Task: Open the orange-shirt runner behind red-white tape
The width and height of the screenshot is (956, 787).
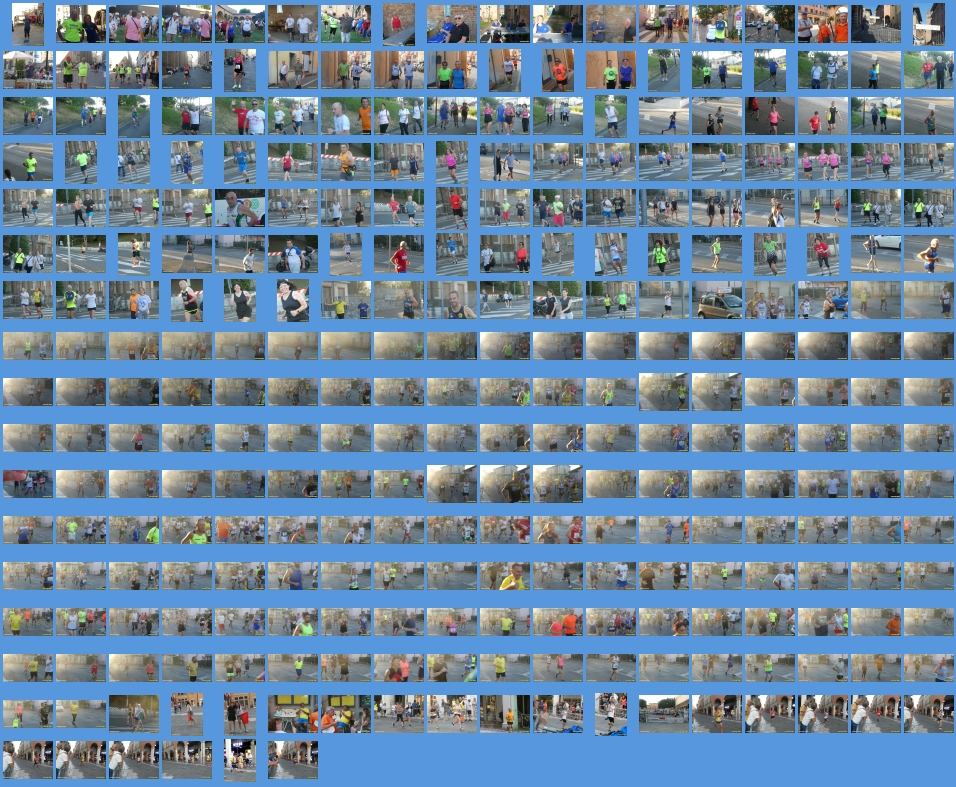Action: click(x=346, y=162)
